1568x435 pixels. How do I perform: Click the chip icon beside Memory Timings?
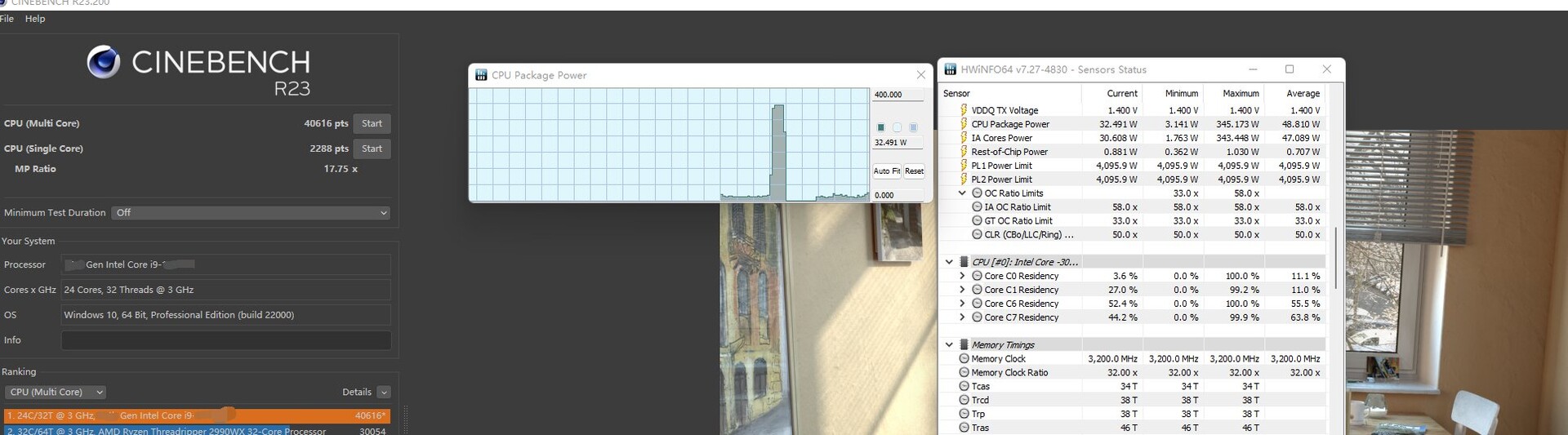(x=964, y=345)
